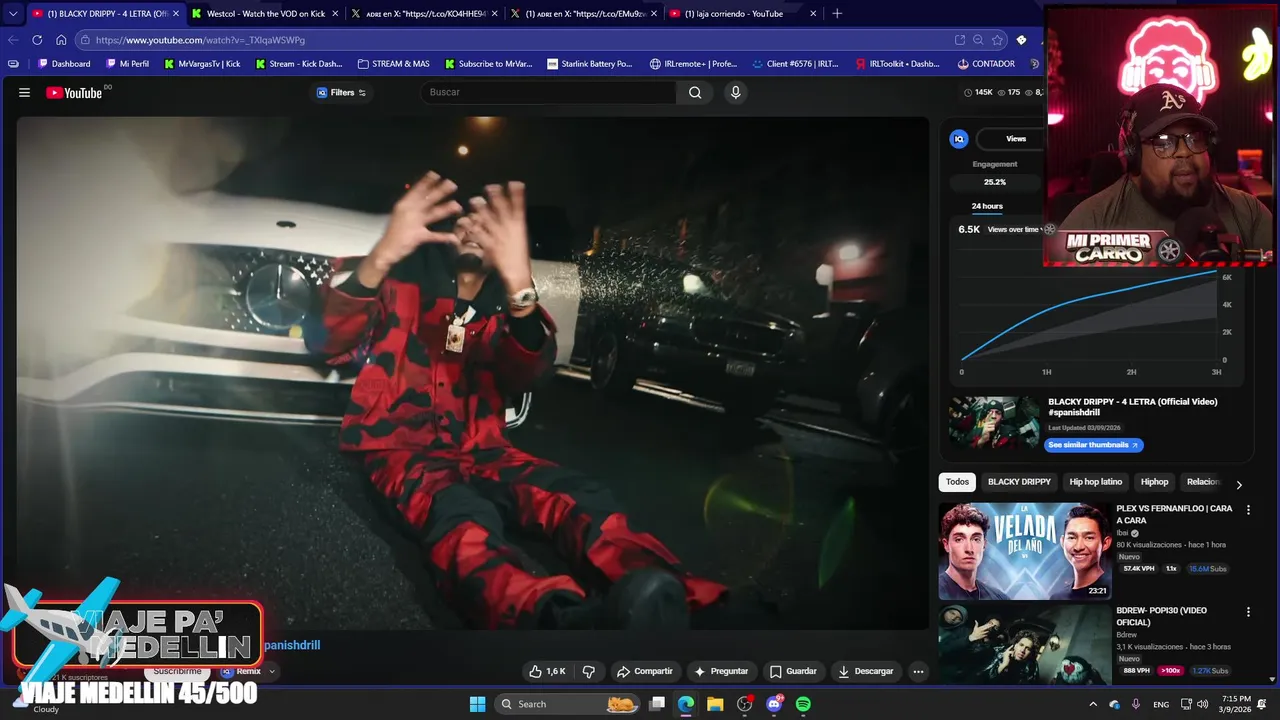Viewport: 1280px width, 720px height.
Task: Open the tab list dropdown arrow
Action: (x=13, y=13)
